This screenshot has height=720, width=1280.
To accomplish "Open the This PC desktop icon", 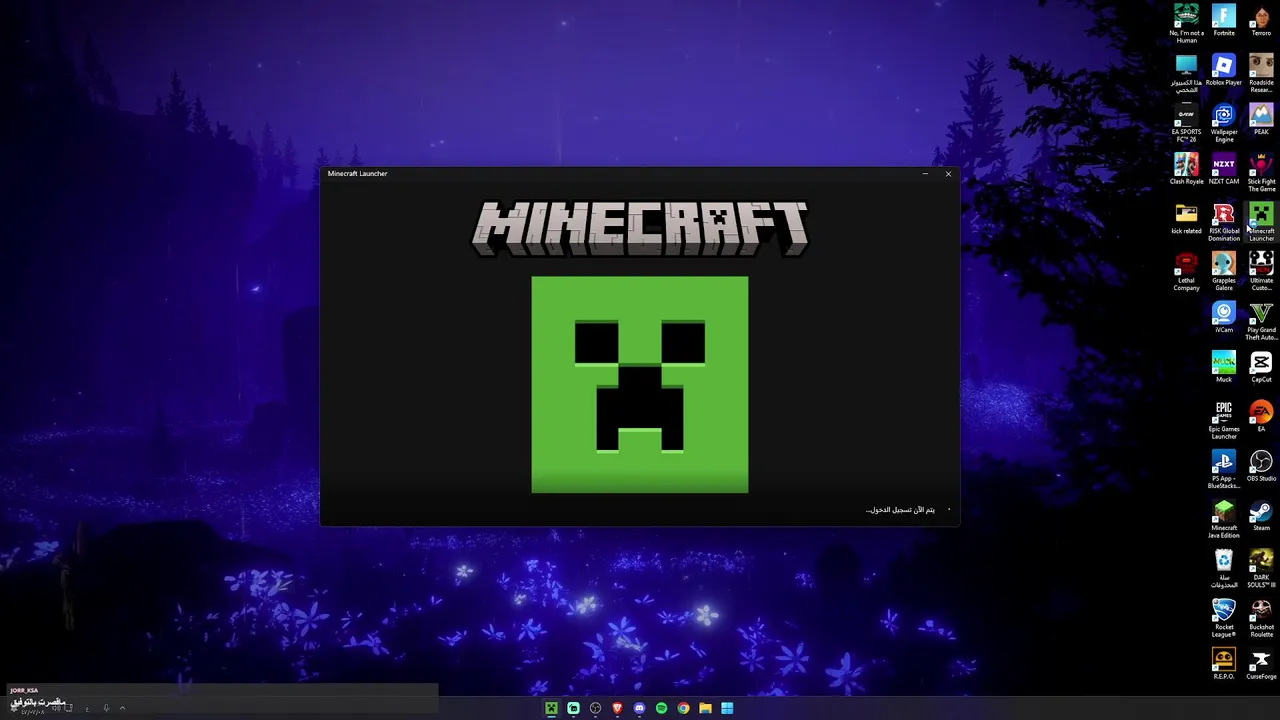I will 1186,73.
